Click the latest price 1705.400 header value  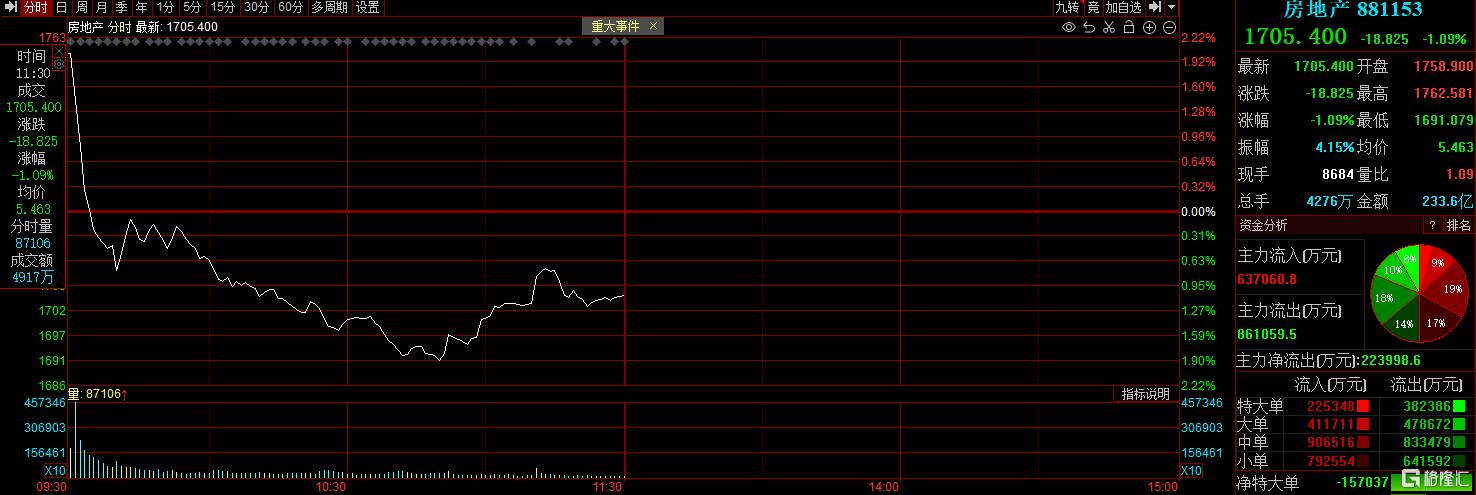pos(1295,37)
